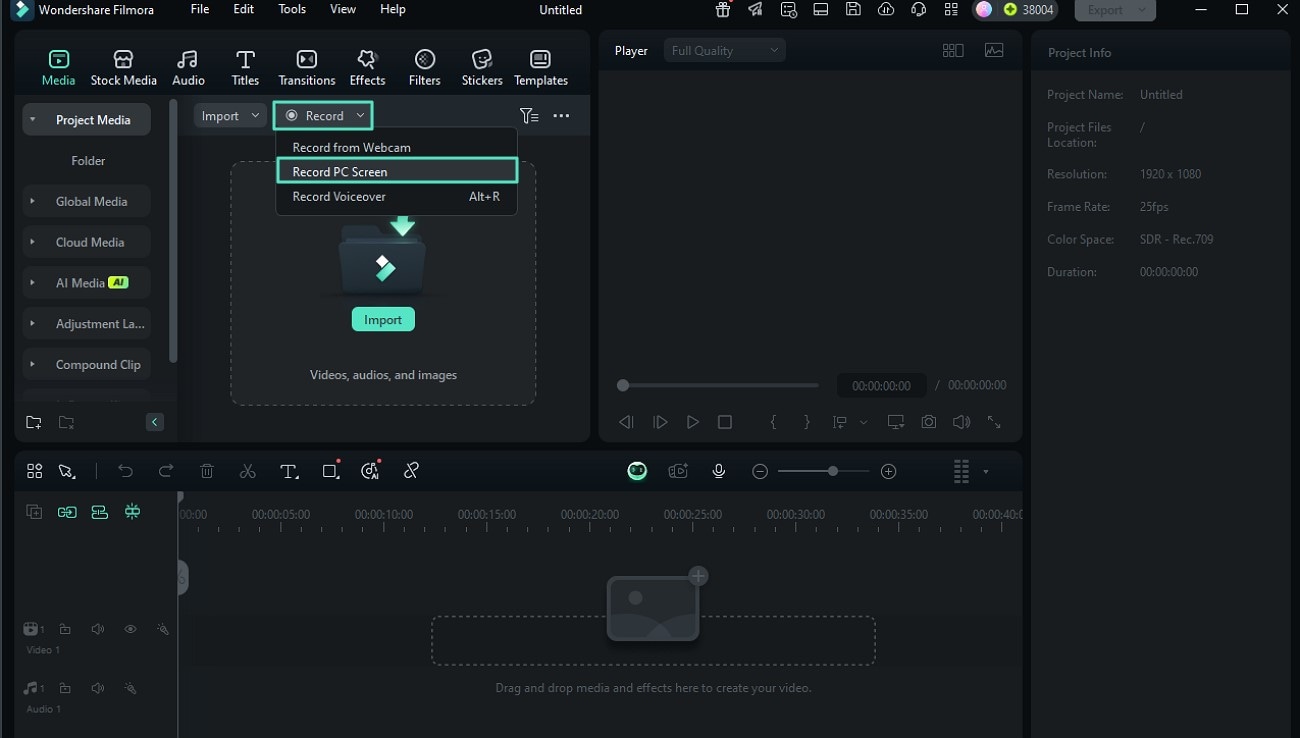
Task: Select the Crop tool in timeline toolbar
Action: coord(331,471)
